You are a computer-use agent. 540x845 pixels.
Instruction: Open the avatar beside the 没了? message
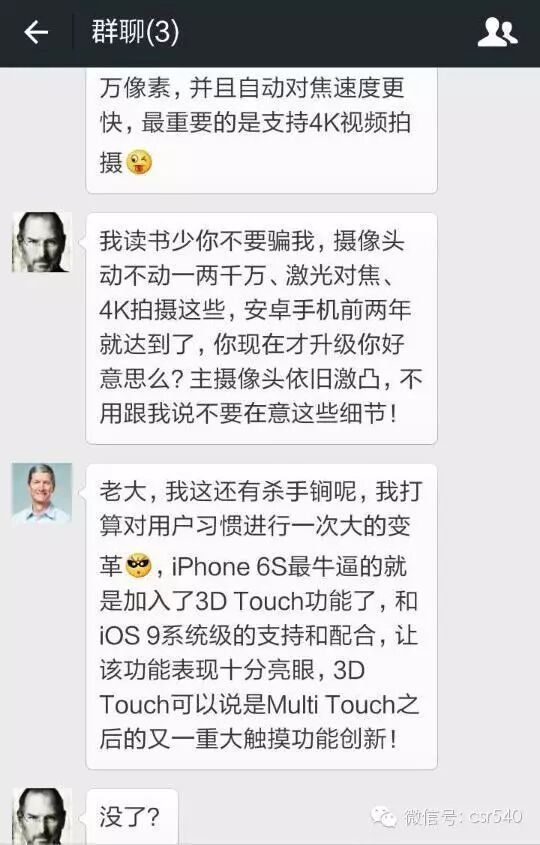(41, 816)
